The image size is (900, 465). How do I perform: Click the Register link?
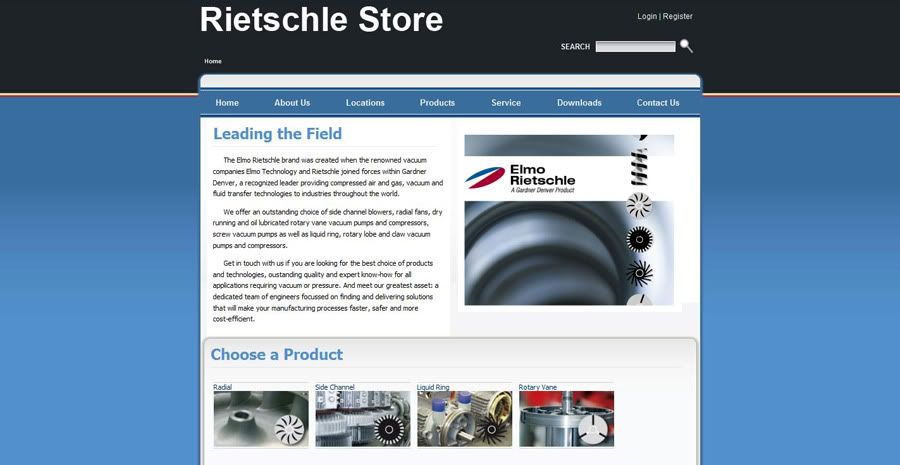tap(678, 16)
